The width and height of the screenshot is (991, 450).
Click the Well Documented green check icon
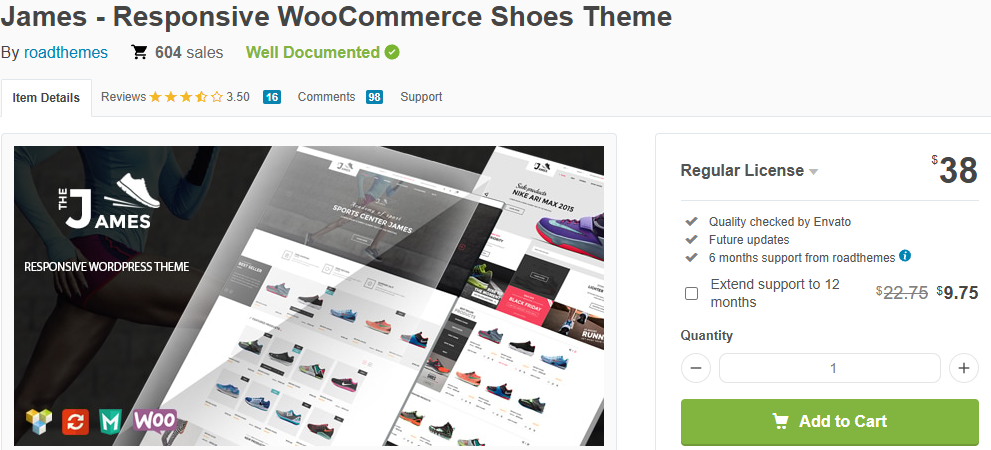click(392, 52)
